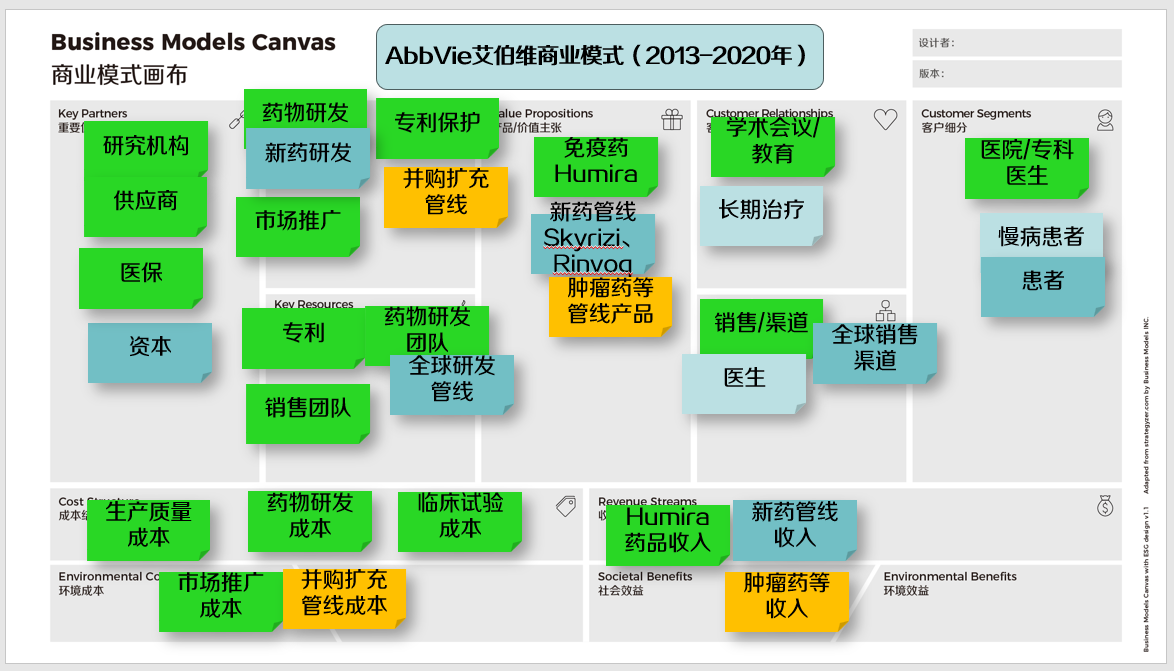Click the Key Partners section label
The image size is (1174, 671).
coord(93,113)
